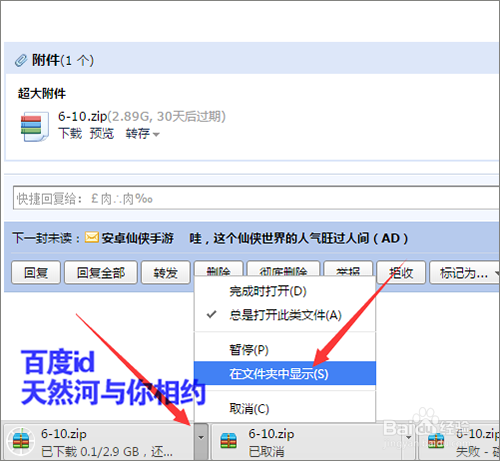Click the downloading 6-10.zip item in download bar

click(x=99, y=441)
